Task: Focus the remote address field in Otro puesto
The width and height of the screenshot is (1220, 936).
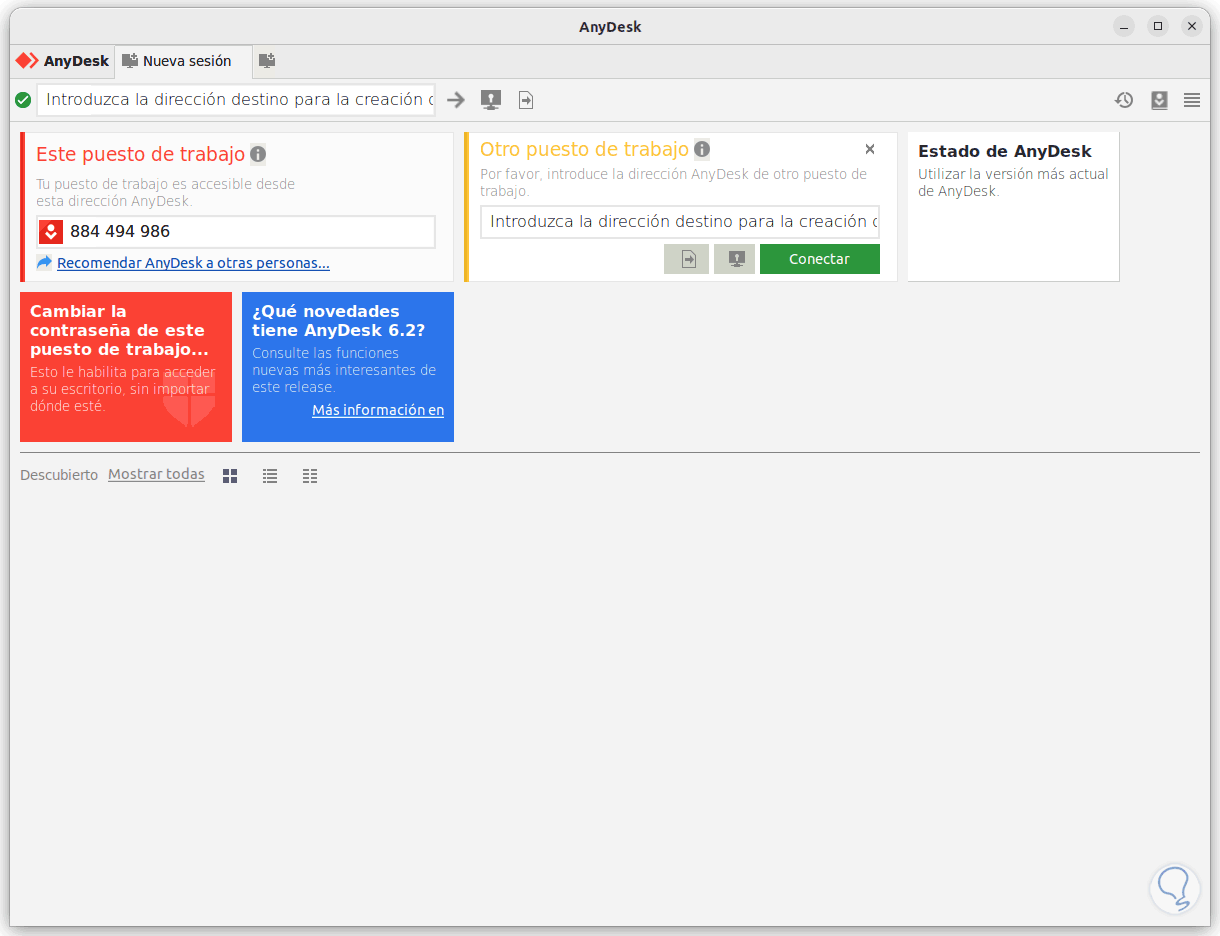Action: click(680, 222)
